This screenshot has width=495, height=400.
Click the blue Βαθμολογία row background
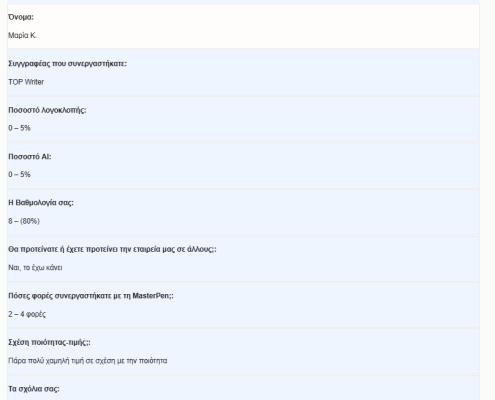click(243, 212)
